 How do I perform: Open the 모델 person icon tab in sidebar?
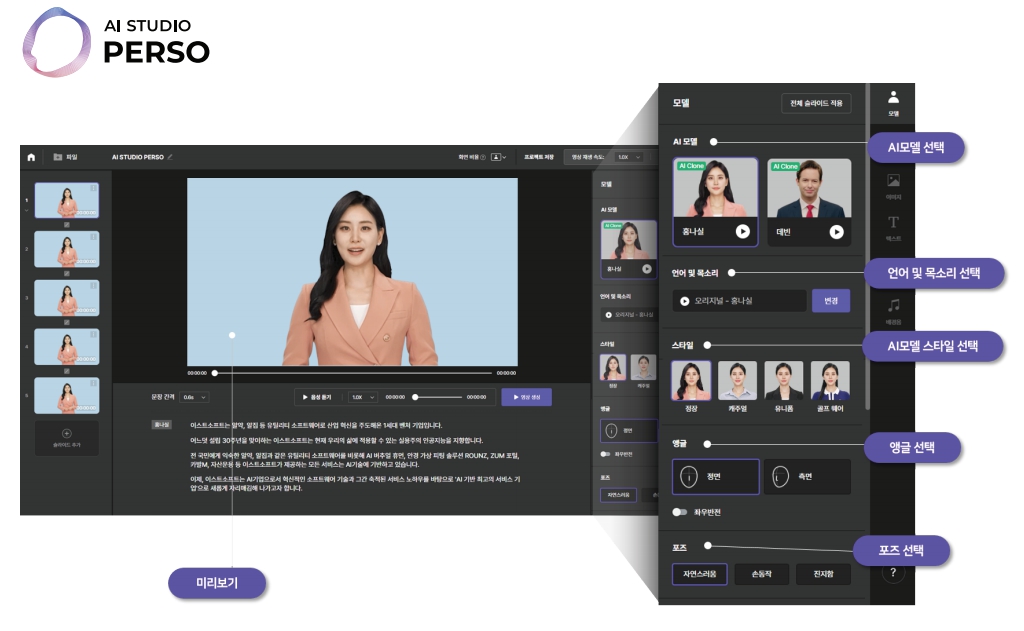(893, 103)
